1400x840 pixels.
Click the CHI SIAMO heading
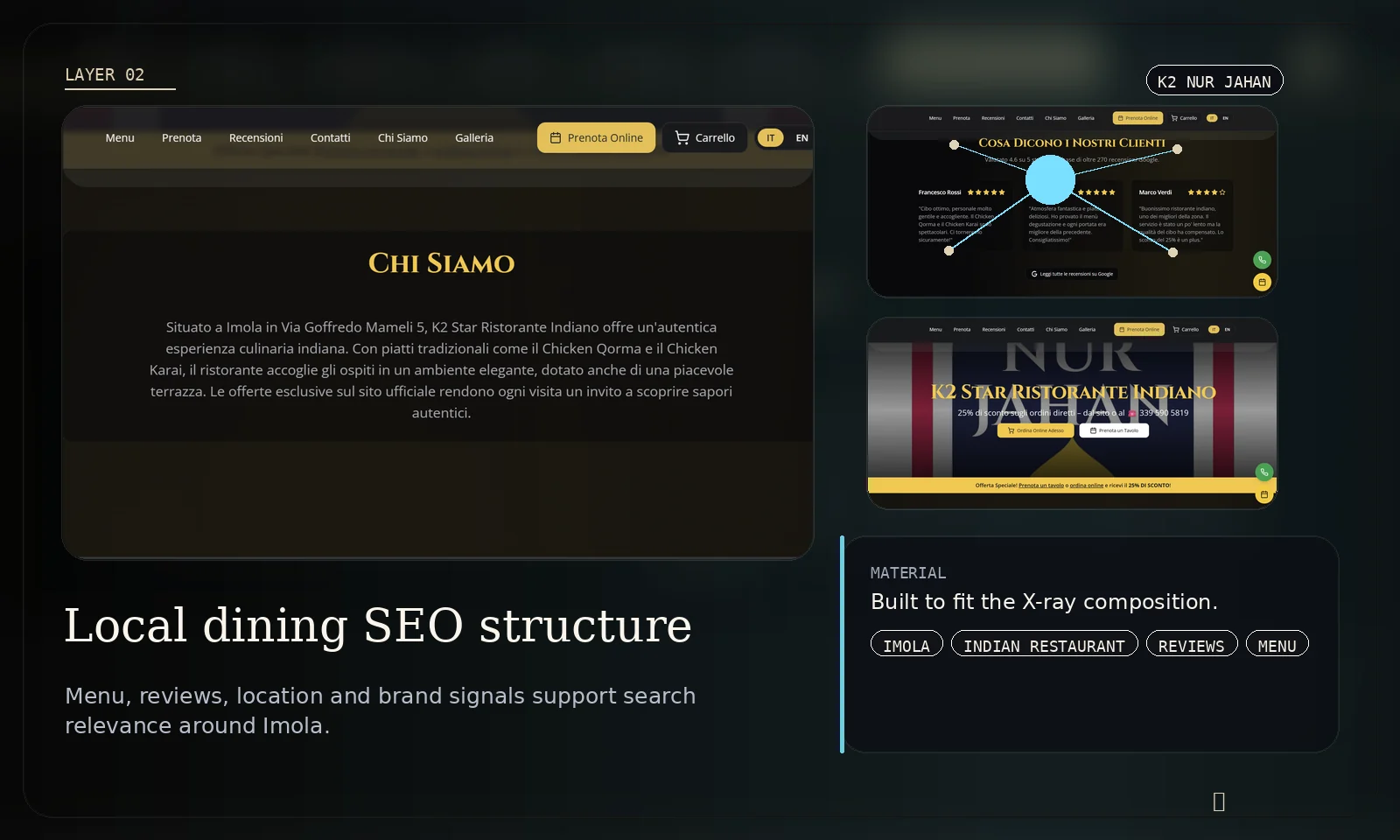click(442, 263)
